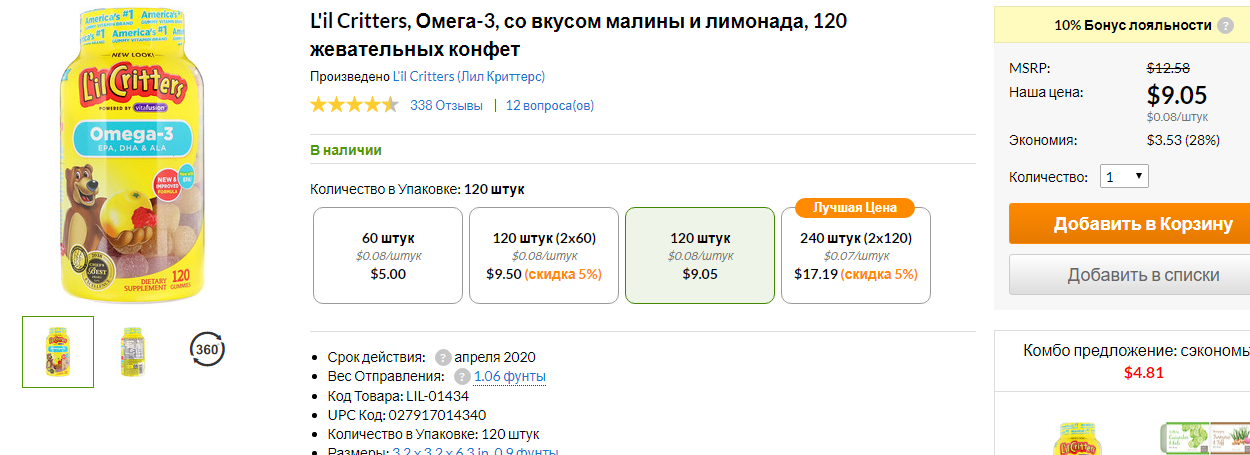Screen dimensions: 1250x455
Task: Open the 338 Отзывы reviews link
Action: pyautogui.click(x=446, y=105)
